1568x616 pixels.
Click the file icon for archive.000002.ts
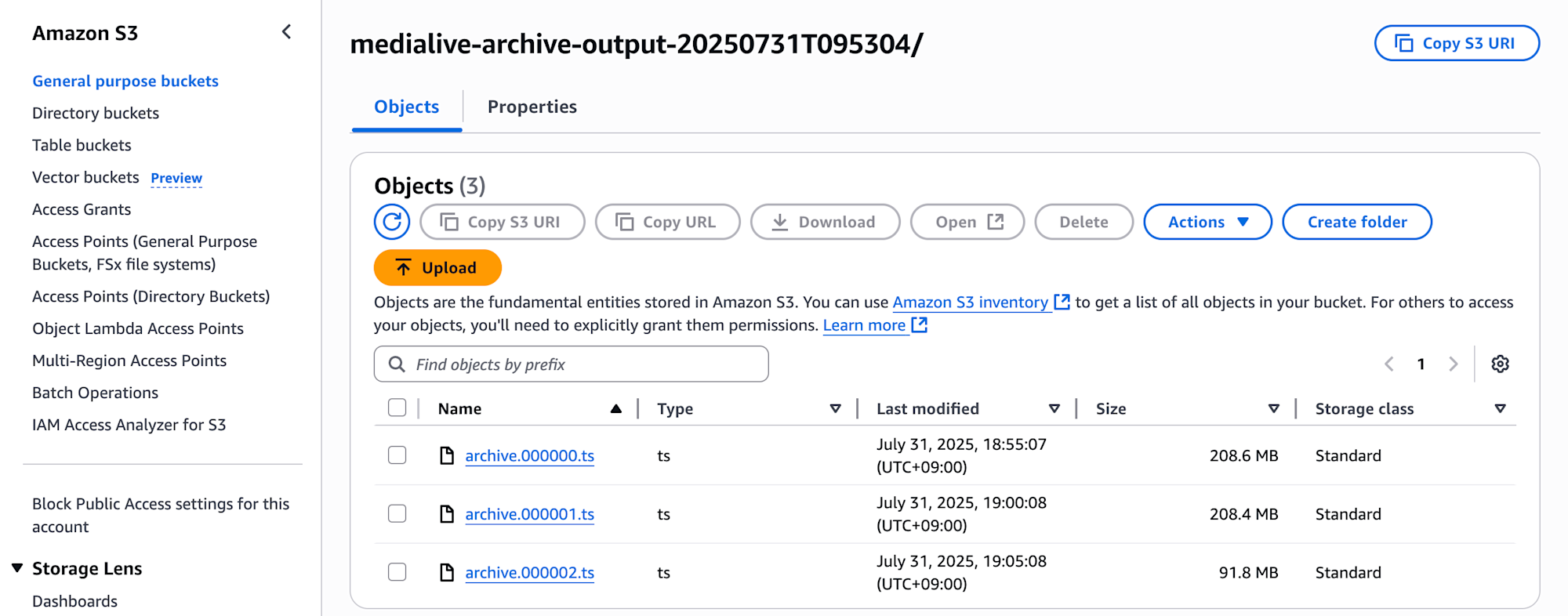click(x=447, y=573)
